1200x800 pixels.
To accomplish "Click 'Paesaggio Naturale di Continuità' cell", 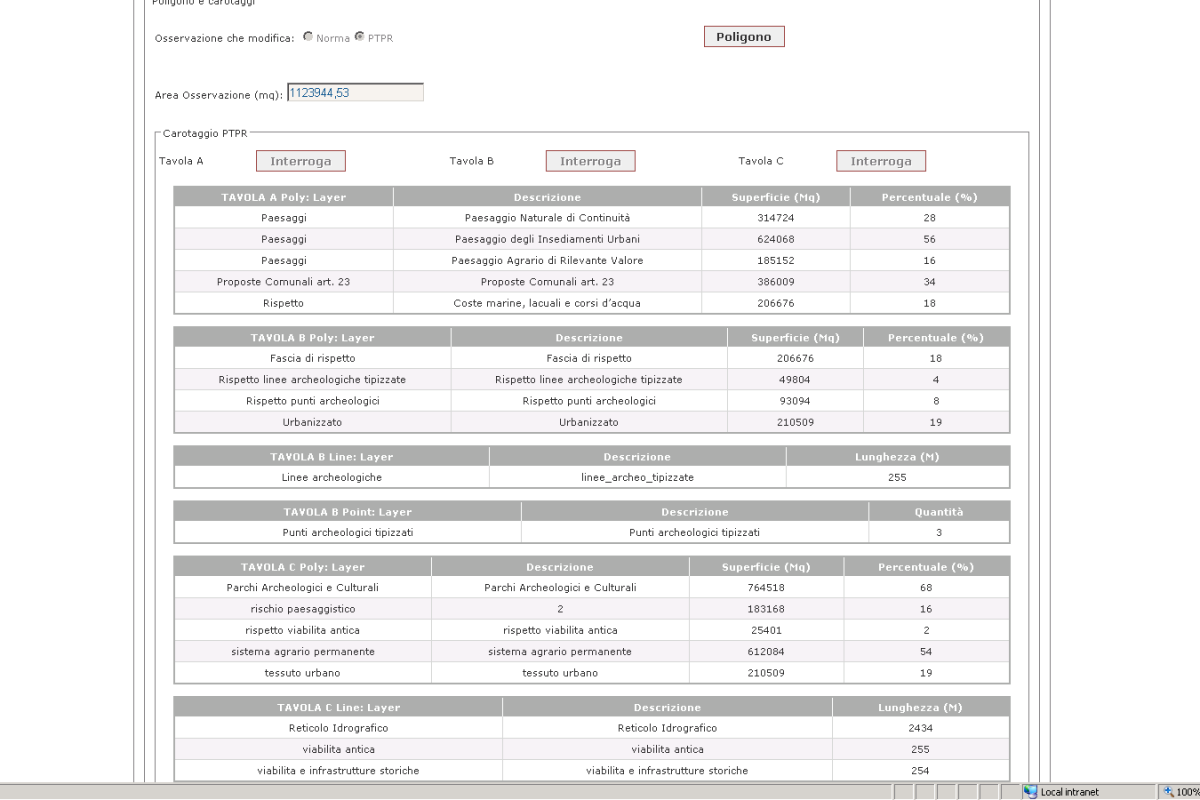I will click(547, 218).
